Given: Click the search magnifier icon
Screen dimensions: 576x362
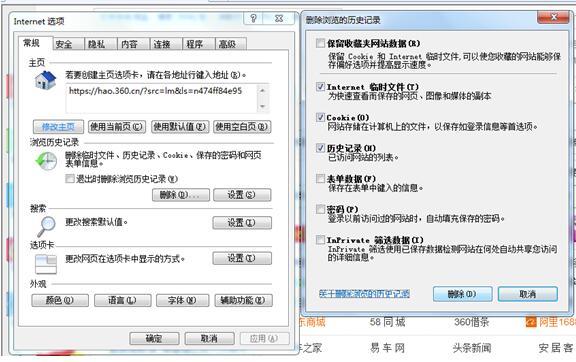Looking at the screenshot, I should tap(46, 226).
